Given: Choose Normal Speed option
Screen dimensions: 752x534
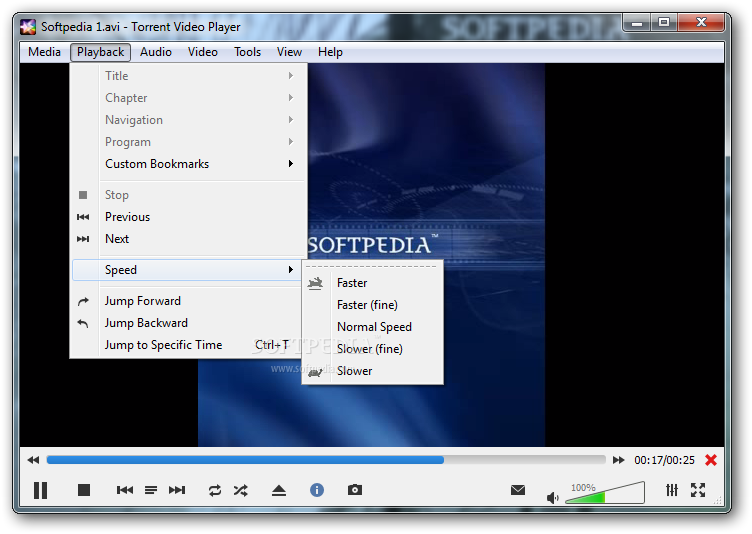Looking at the screenshot, I should pos(373,327).
